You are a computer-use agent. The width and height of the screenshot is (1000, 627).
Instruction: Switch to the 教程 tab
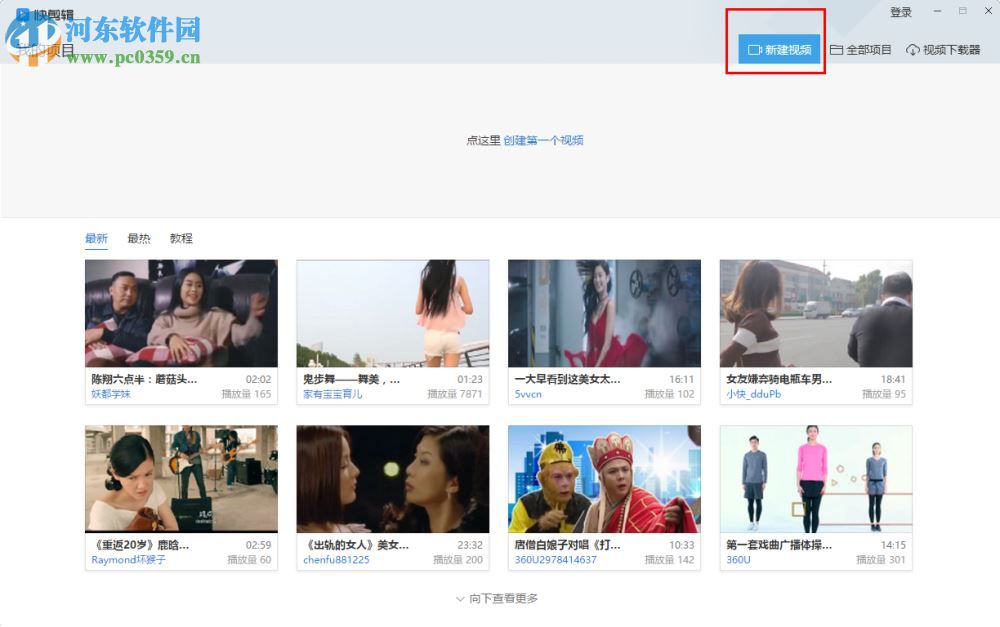[x=181, y=239]
